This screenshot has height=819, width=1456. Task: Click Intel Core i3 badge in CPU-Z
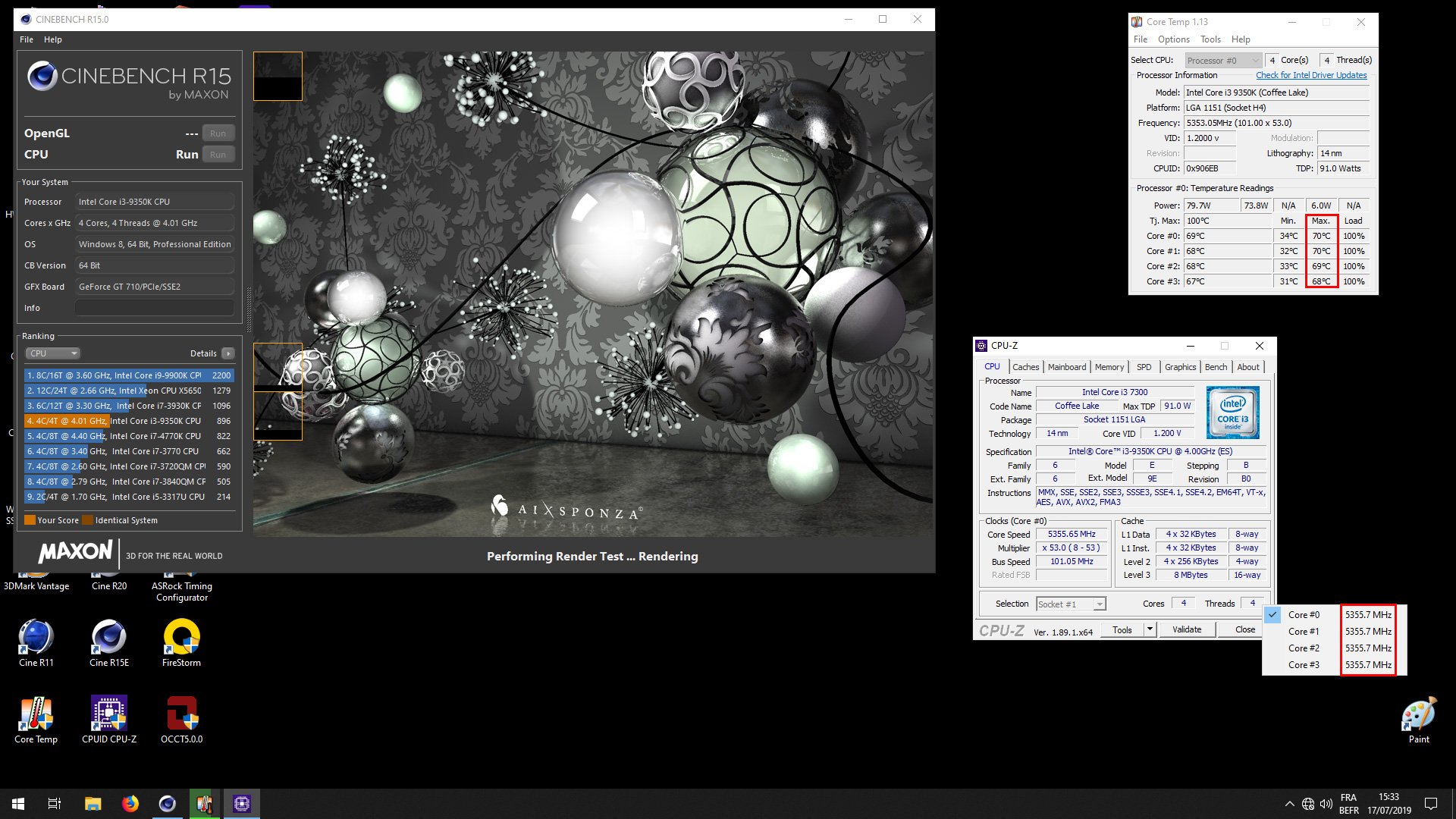point(1233,413)
